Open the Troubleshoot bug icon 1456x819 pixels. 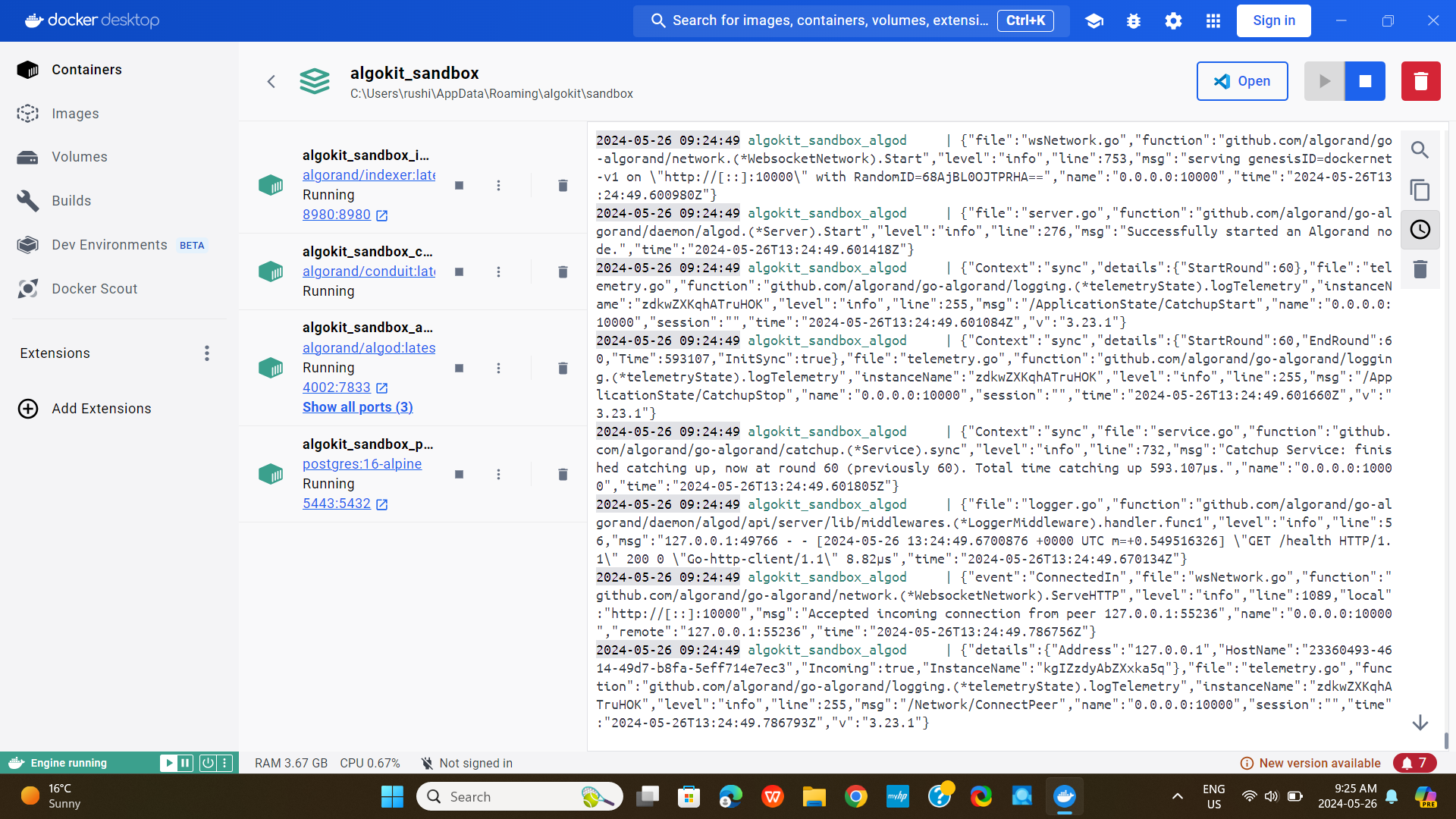pyautogui.click(x=1134, y=21)
